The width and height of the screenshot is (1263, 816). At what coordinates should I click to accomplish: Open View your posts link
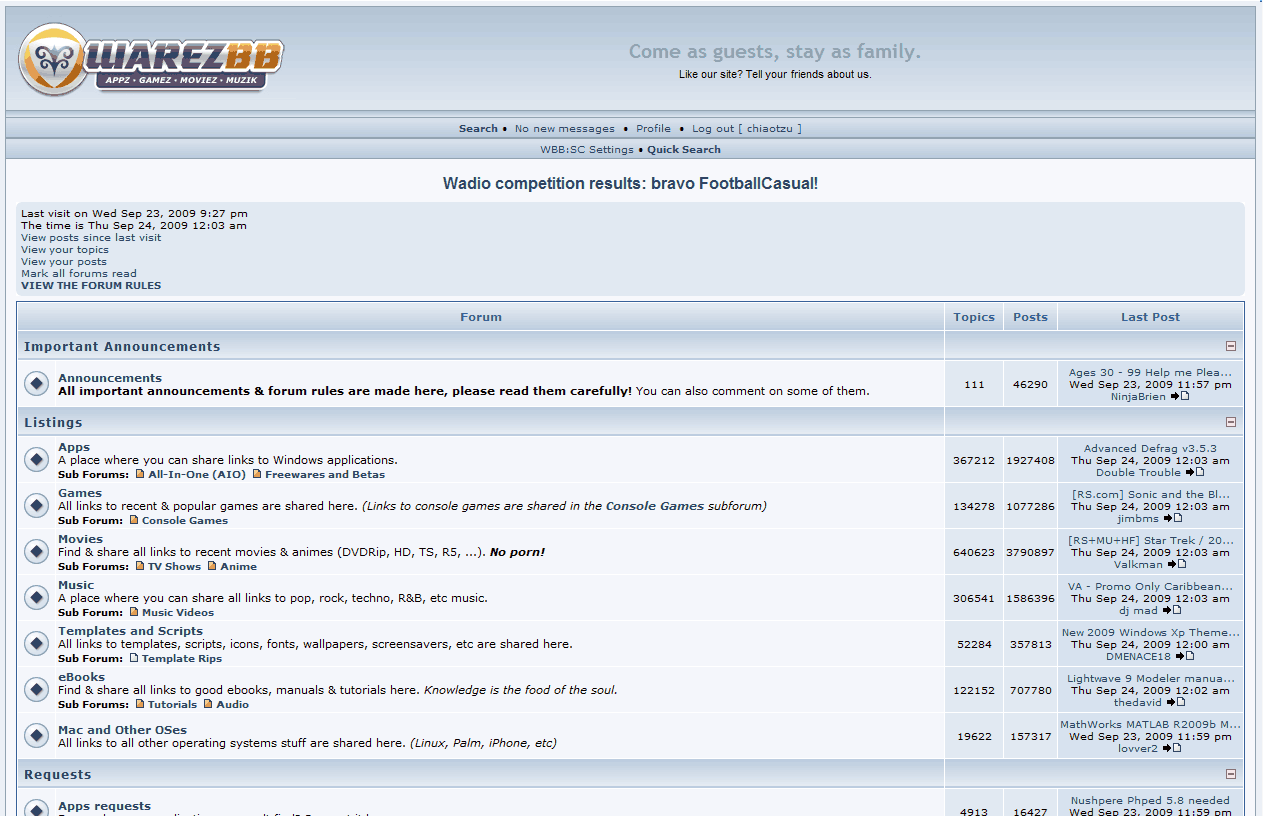(64, 261)
